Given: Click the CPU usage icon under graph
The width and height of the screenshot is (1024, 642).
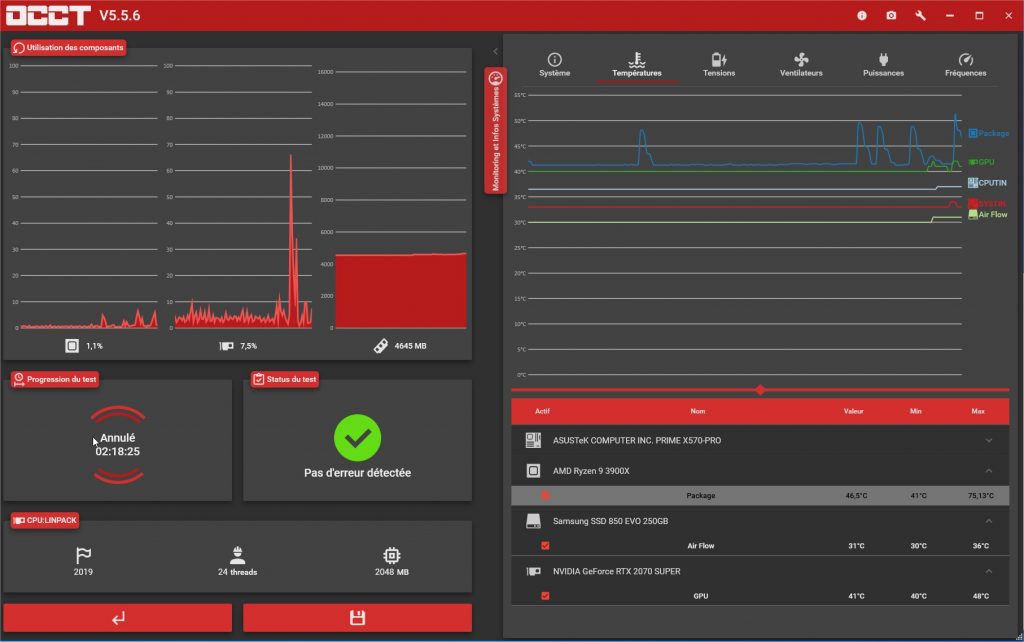Looking at the screenshot, I should coord(72,345).
